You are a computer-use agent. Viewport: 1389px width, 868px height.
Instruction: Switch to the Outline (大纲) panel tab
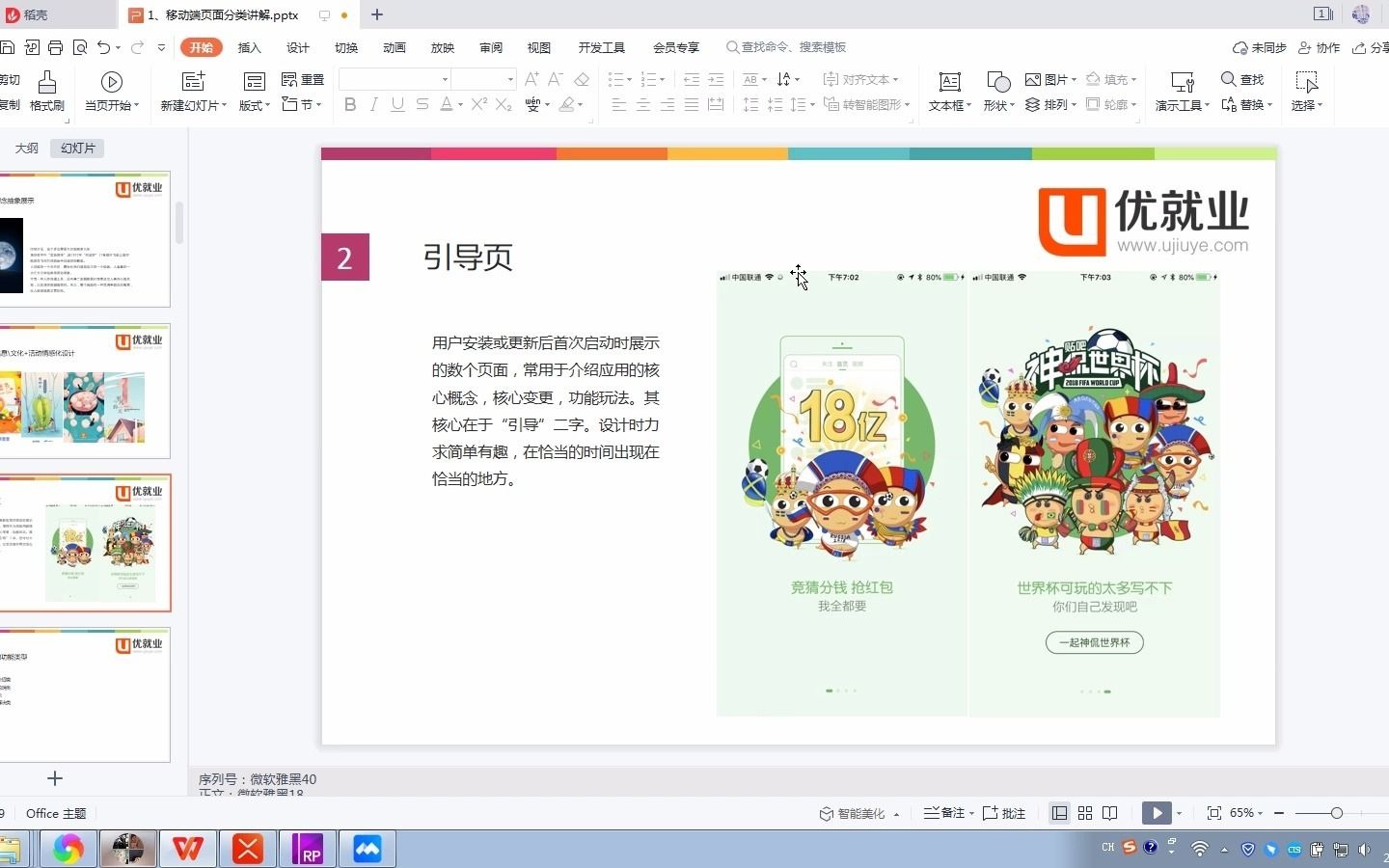pos(27,148)
